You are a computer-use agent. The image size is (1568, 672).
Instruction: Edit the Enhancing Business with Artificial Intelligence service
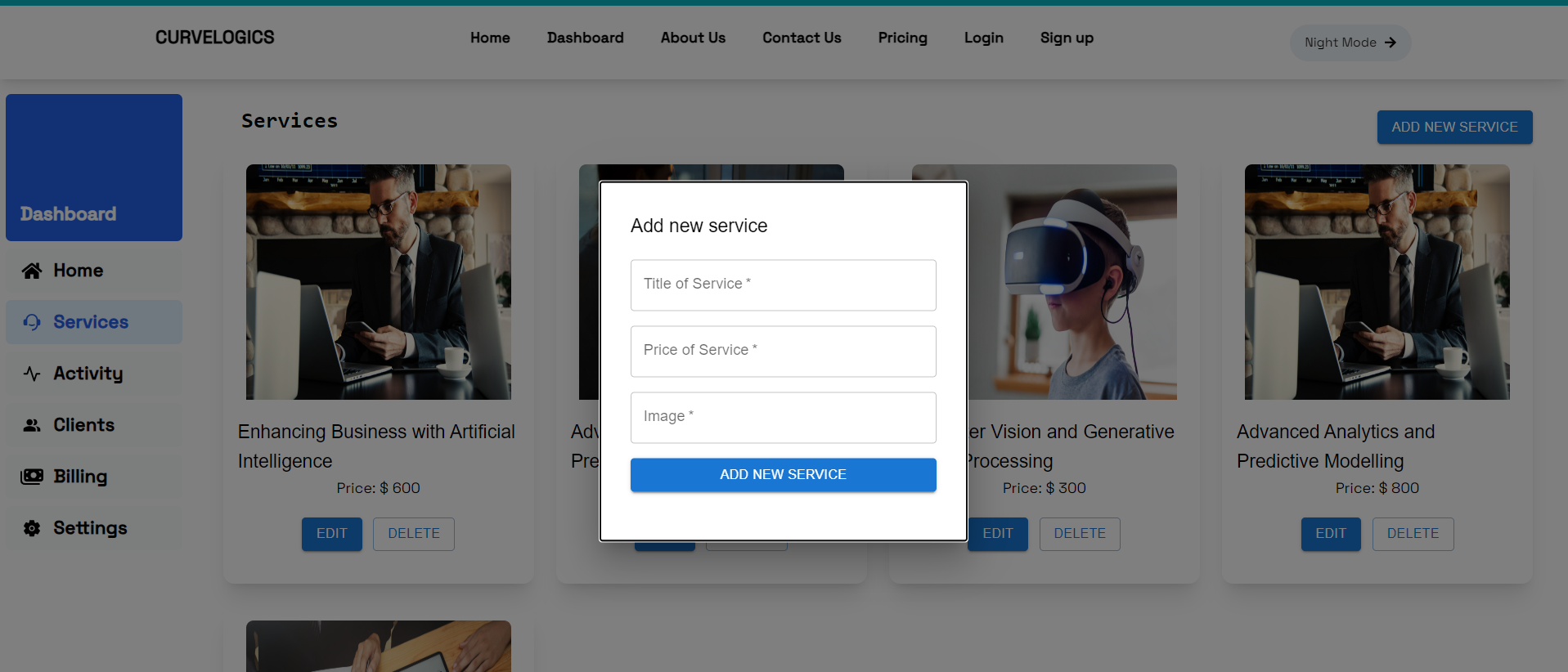click(332, 534)
